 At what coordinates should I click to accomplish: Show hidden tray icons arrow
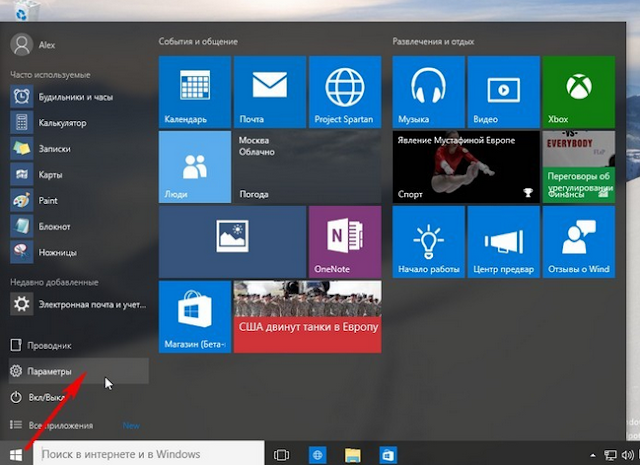(x=593, y=455)
